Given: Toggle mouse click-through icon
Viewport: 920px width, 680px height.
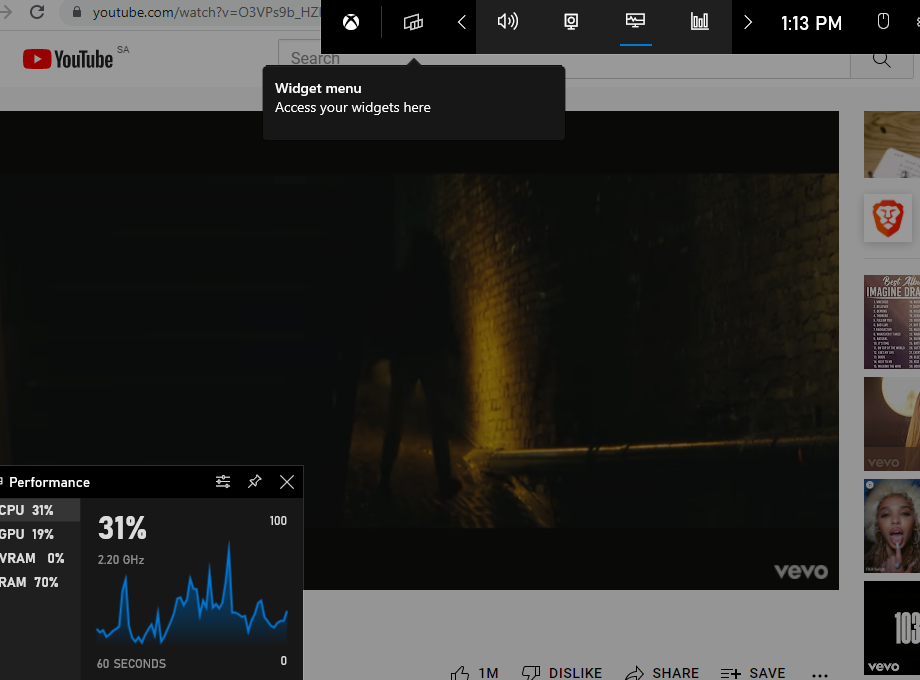Looking at the screenshot, I should 882,22.
